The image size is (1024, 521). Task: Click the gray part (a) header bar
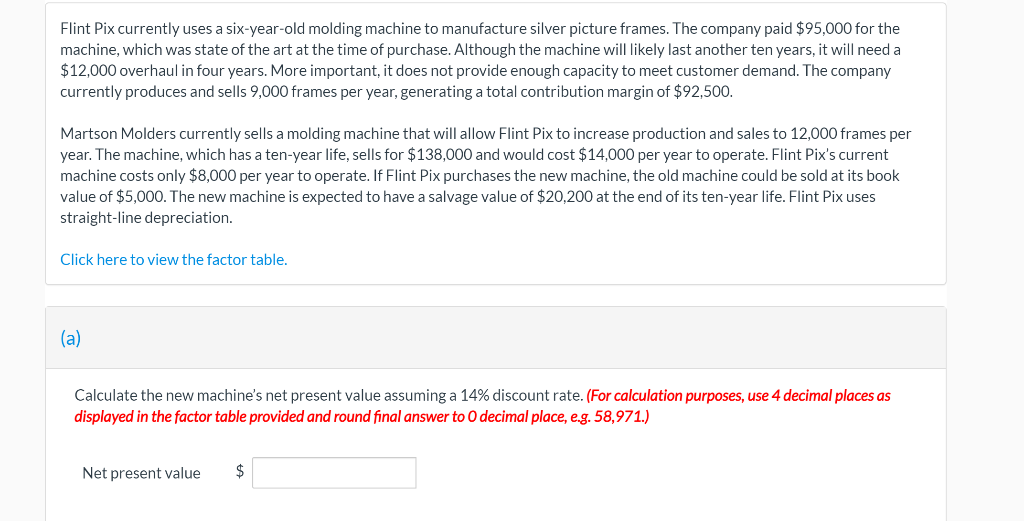coord(496,338)
